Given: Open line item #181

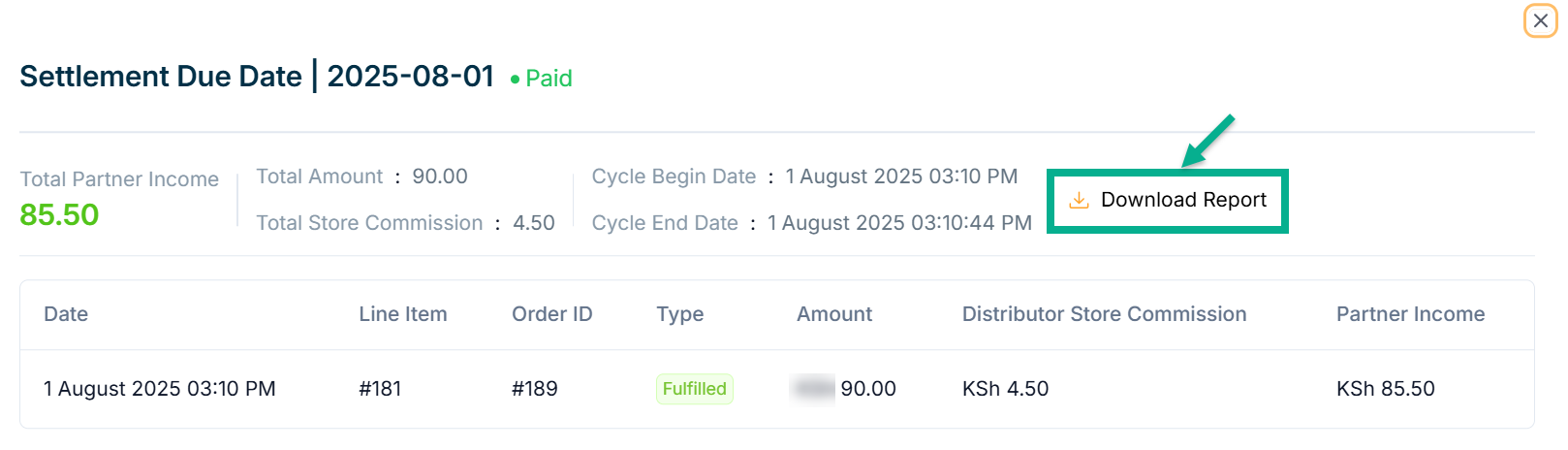Looking at the screenshot, I should tap(380, 389).
